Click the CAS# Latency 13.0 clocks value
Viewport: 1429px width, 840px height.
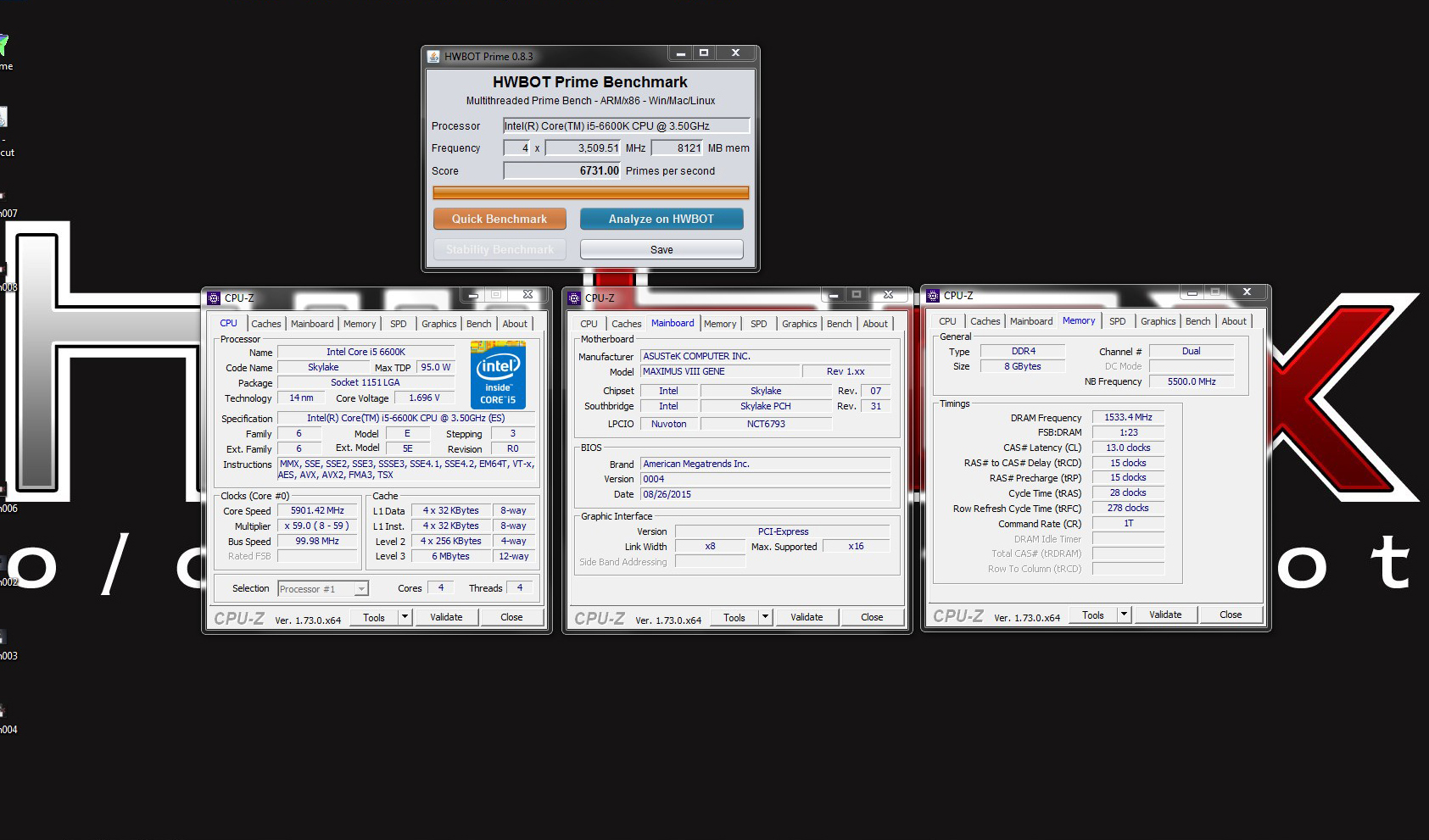tap(1128, 448)
